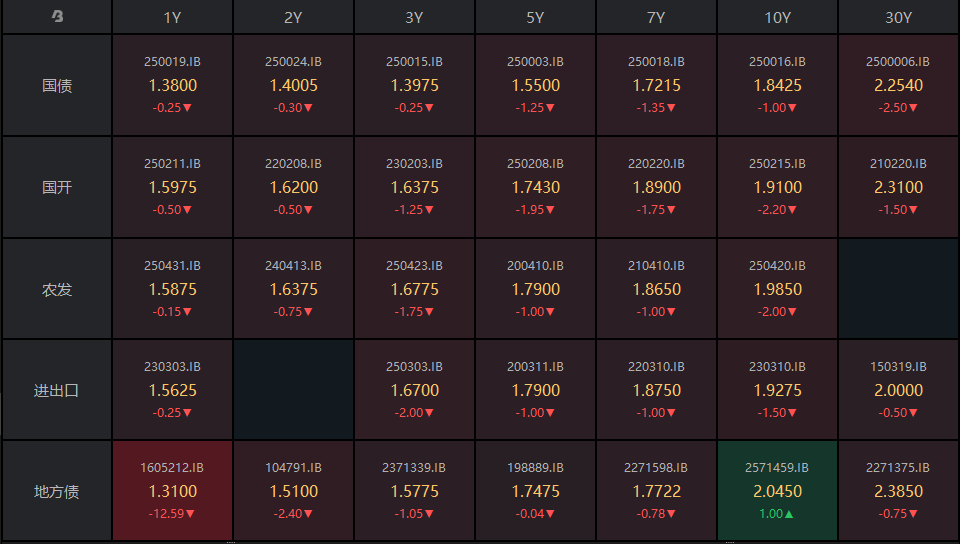Select the 30Y column header
Viewport: 960px width, 544px height.
point(898,17)
